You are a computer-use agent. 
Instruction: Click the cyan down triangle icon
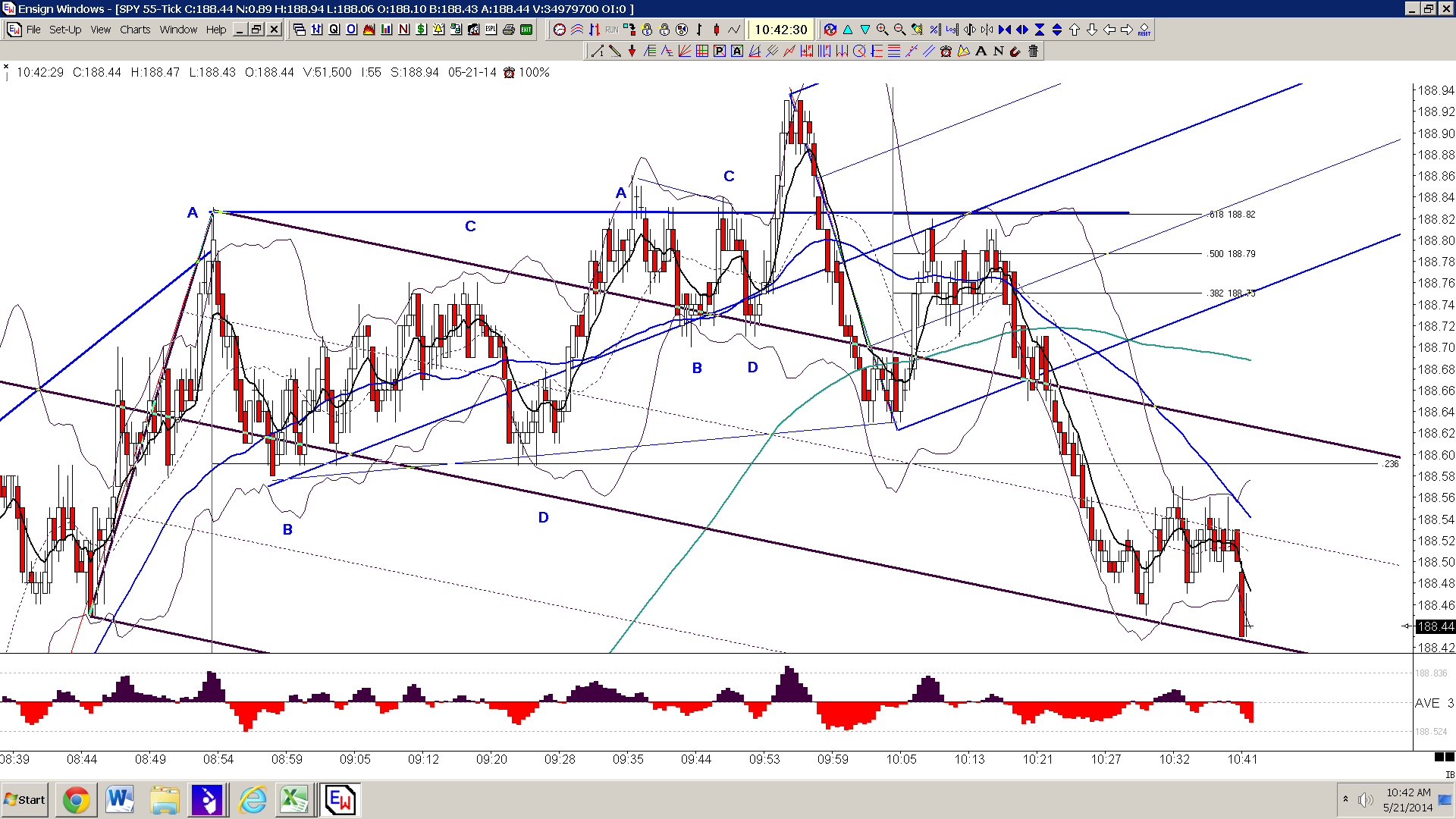[x=865, y=30]
